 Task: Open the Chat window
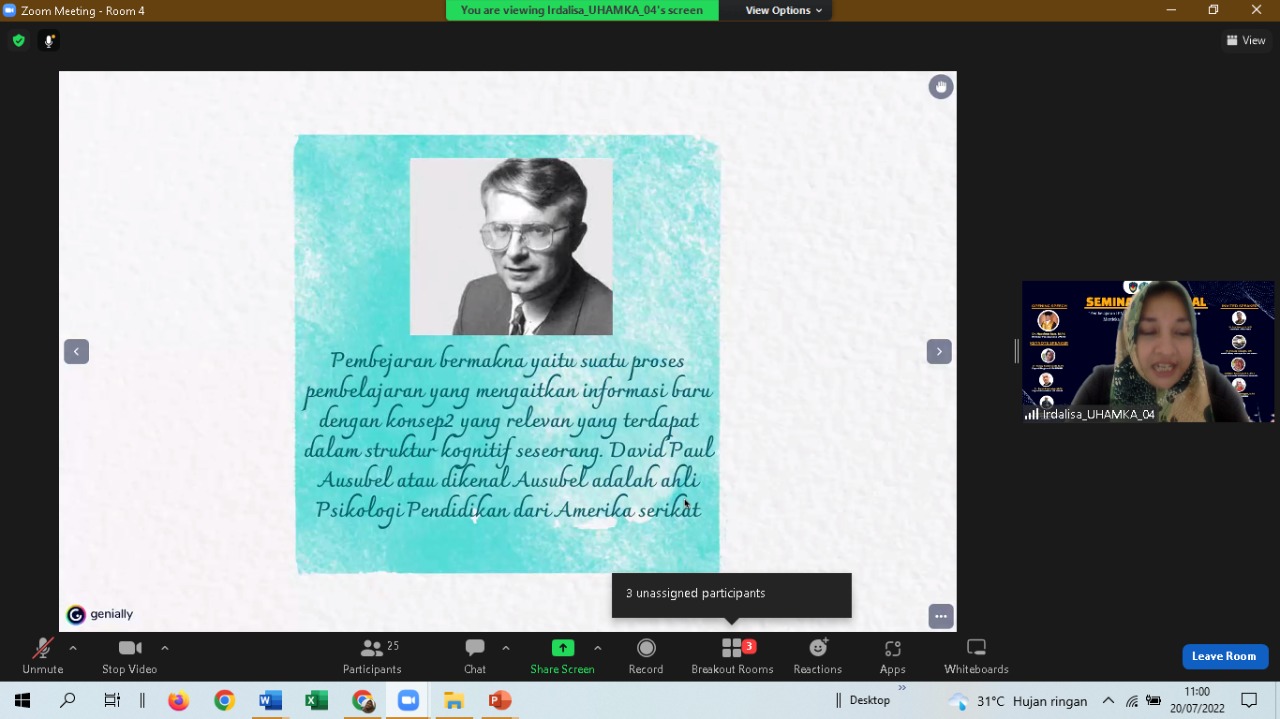pos(475,656)
